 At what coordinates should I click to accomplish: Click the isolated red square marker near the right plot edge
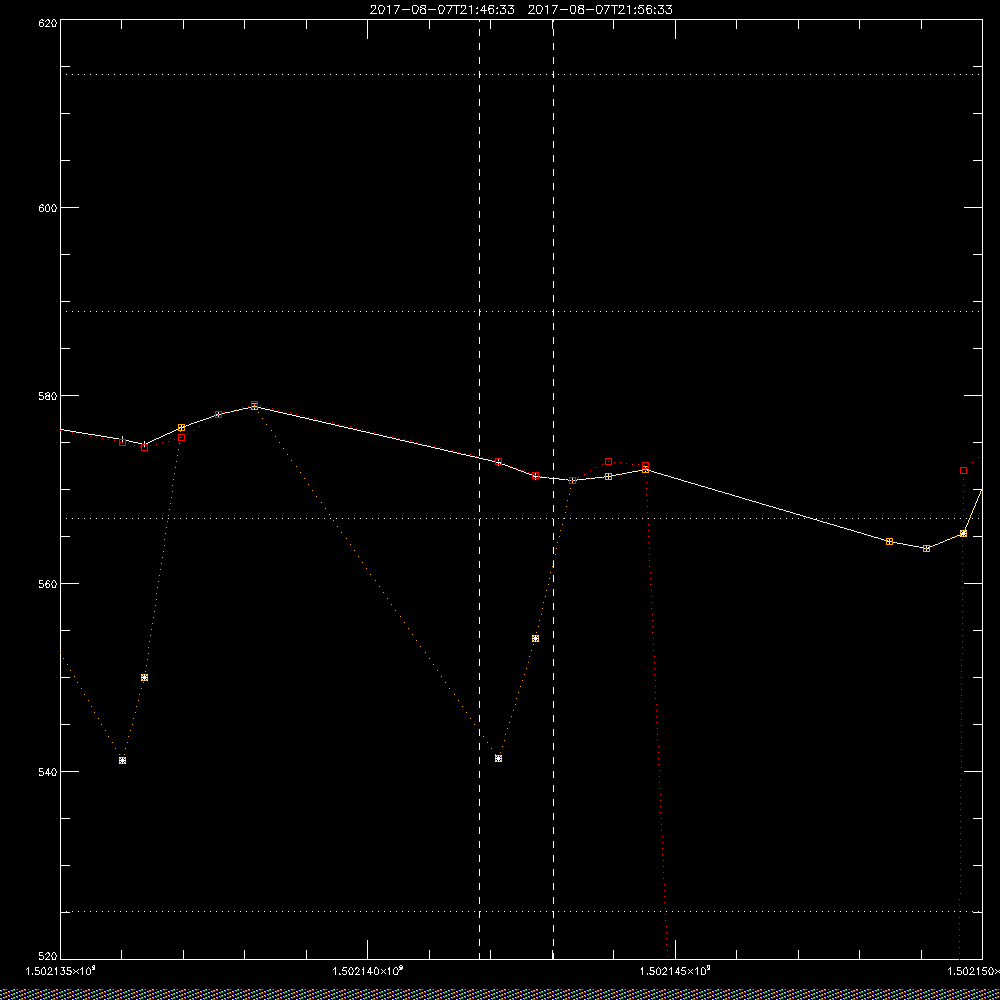(963, 471)
